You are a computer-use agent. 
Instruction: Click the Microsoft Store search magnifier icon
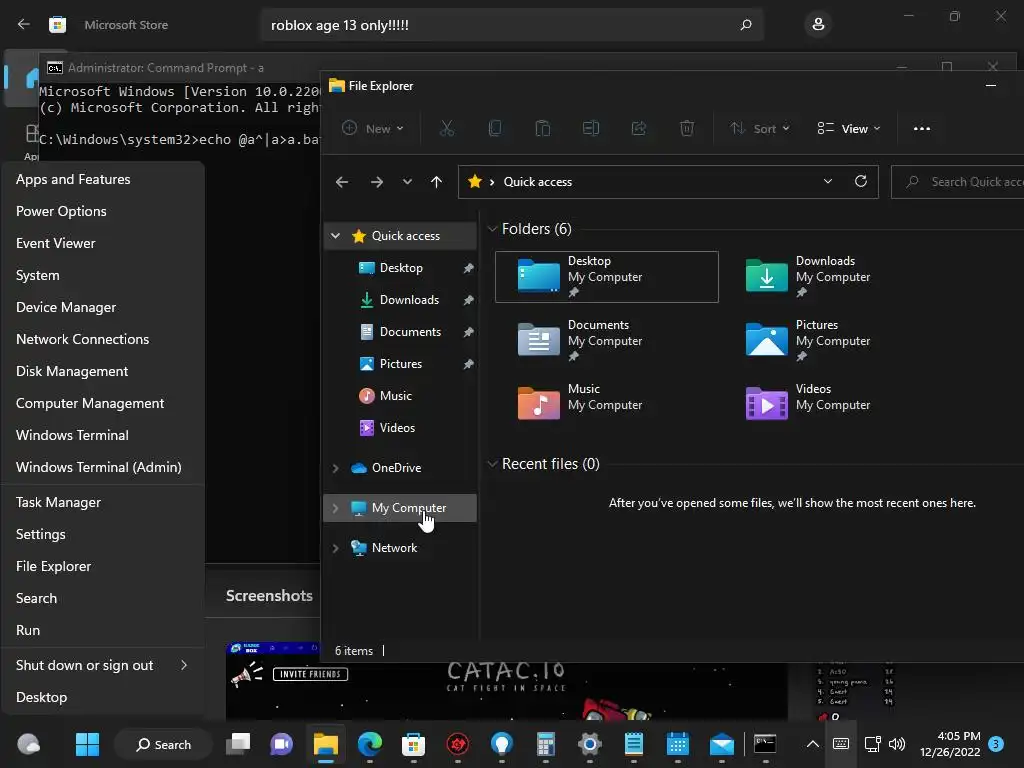point(745,25)
